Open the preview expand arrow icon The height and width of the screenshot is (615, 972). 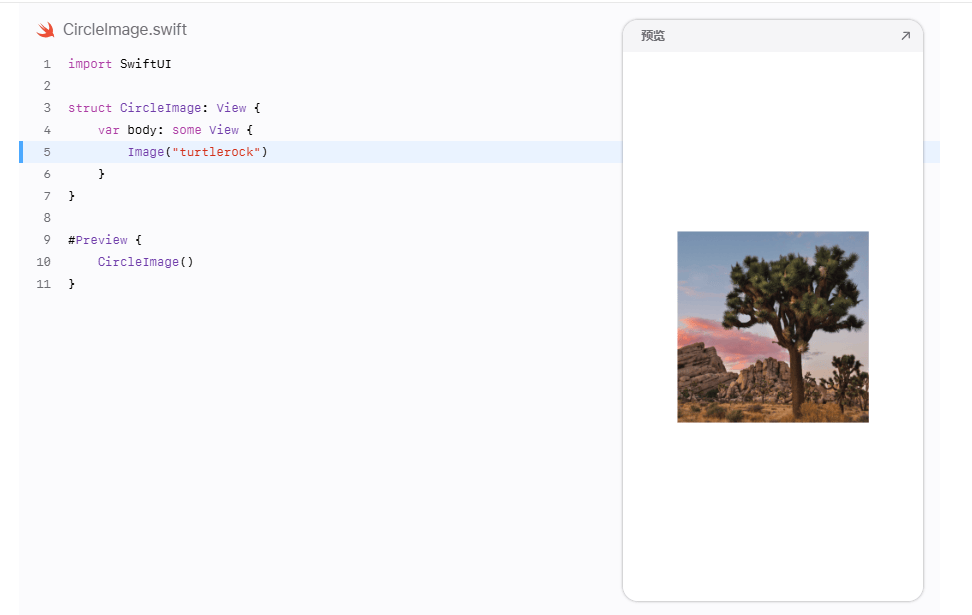905,36
